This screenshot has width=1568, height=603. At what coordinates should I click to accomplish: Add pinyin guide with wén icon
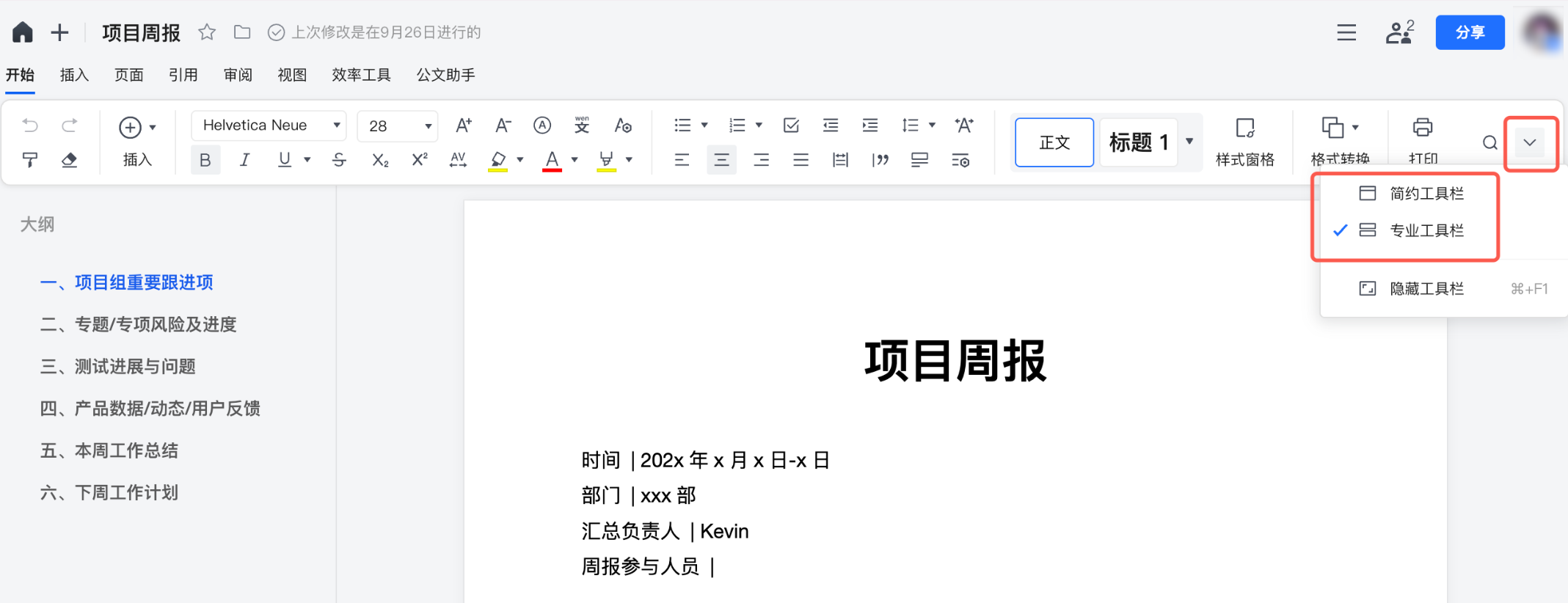tap(582, 125)
